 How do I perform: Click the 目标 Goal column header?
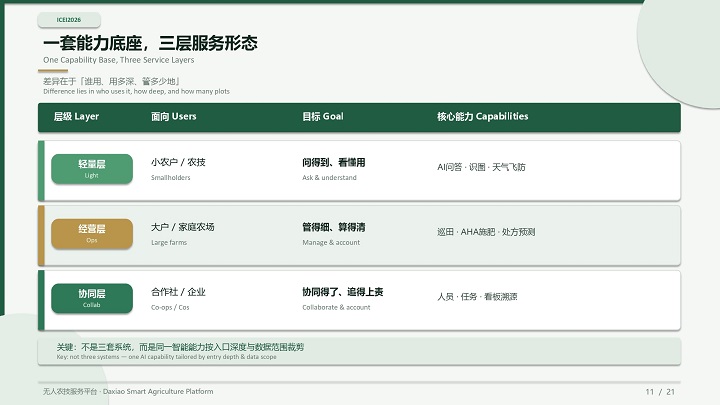tap(322, 117)
